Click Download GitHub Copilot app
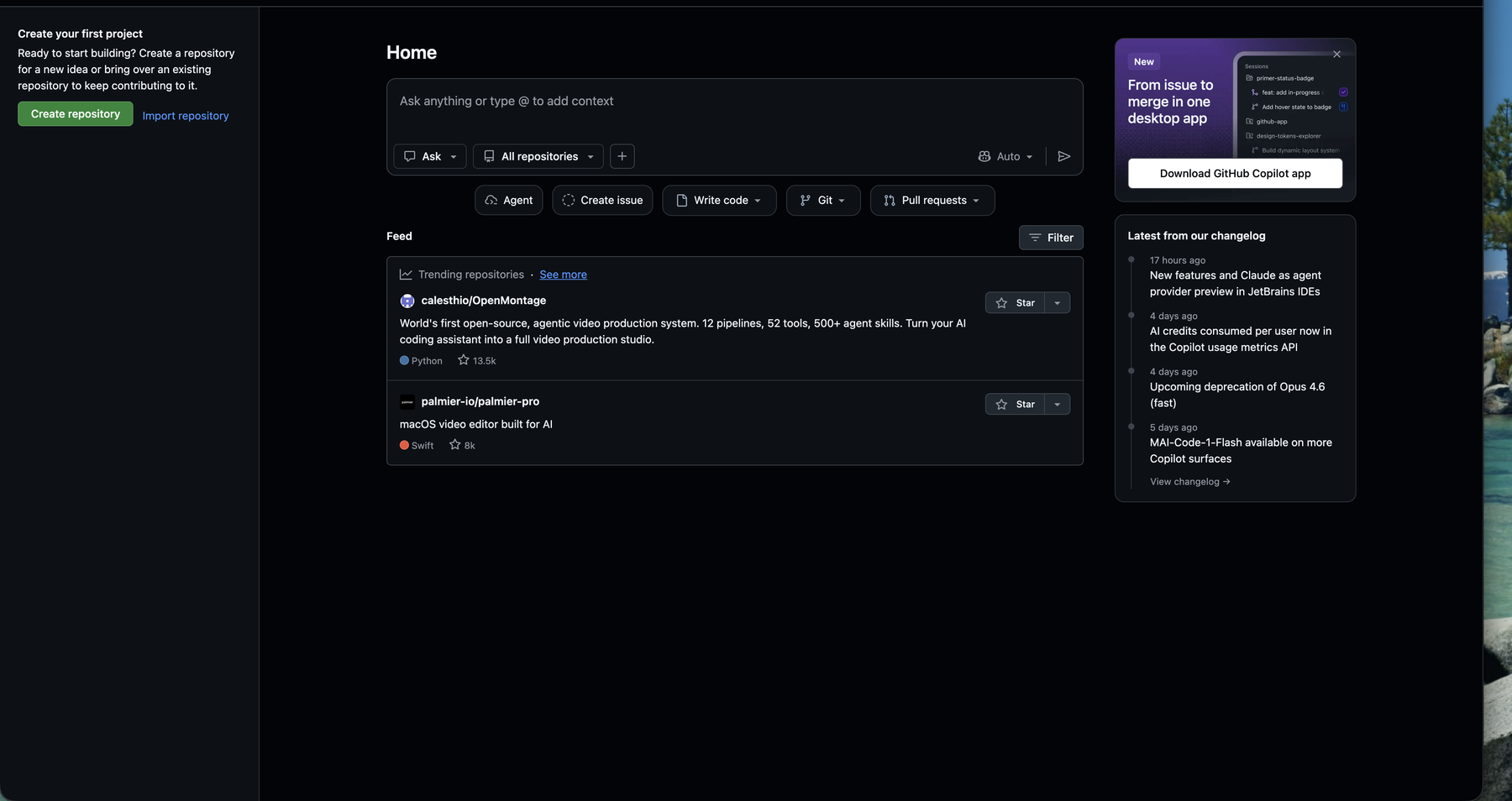 (1235, 174)
